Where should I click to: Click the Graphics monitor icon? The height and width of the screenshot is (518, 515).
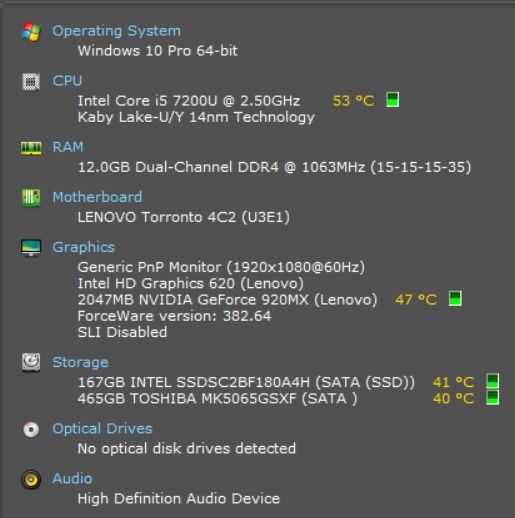[31, 248]
